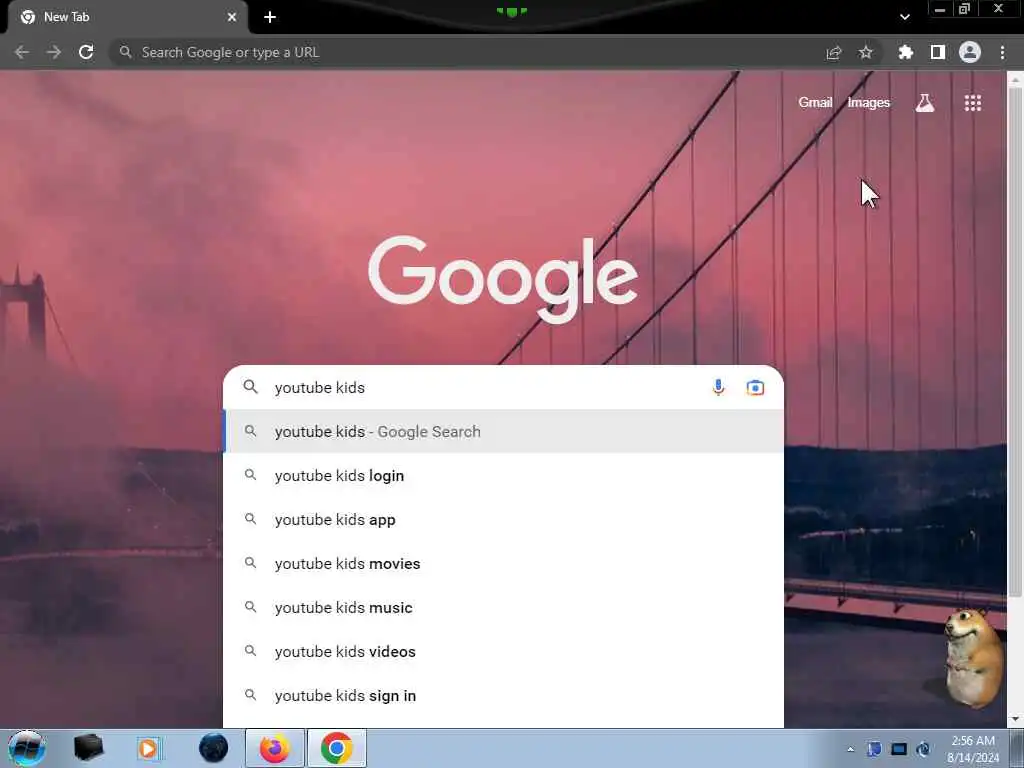Click the sync tray icon beside the clock

[923, 749]
